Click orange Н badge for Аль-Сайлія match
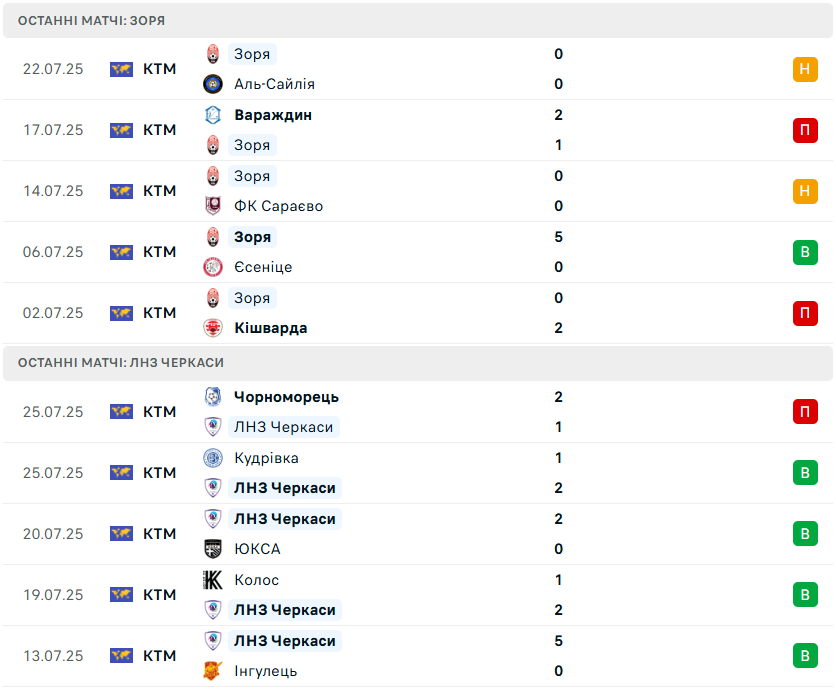836x689 pixels. click(805, 69)
